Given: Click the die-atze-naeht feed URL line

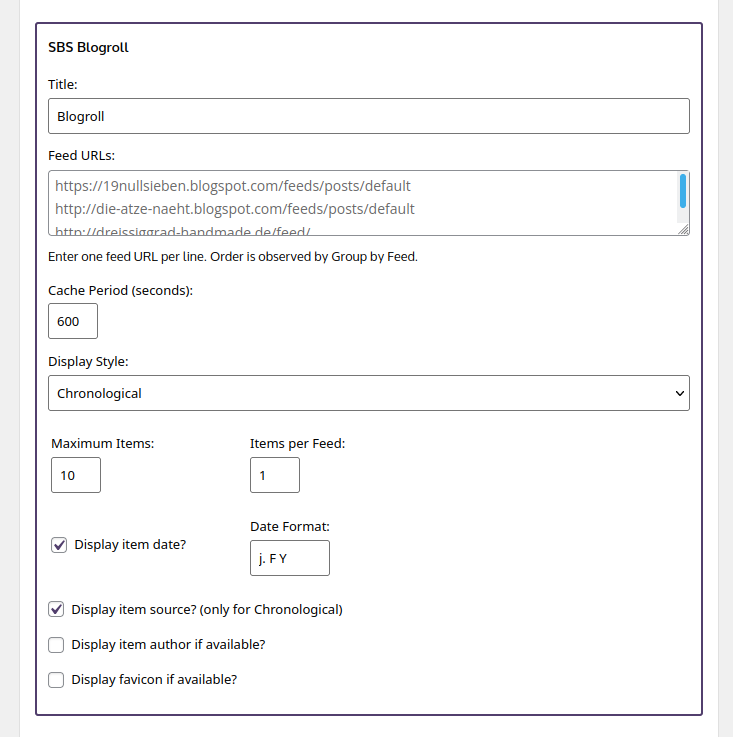Looking at the screenshot, I should [235, 209].
